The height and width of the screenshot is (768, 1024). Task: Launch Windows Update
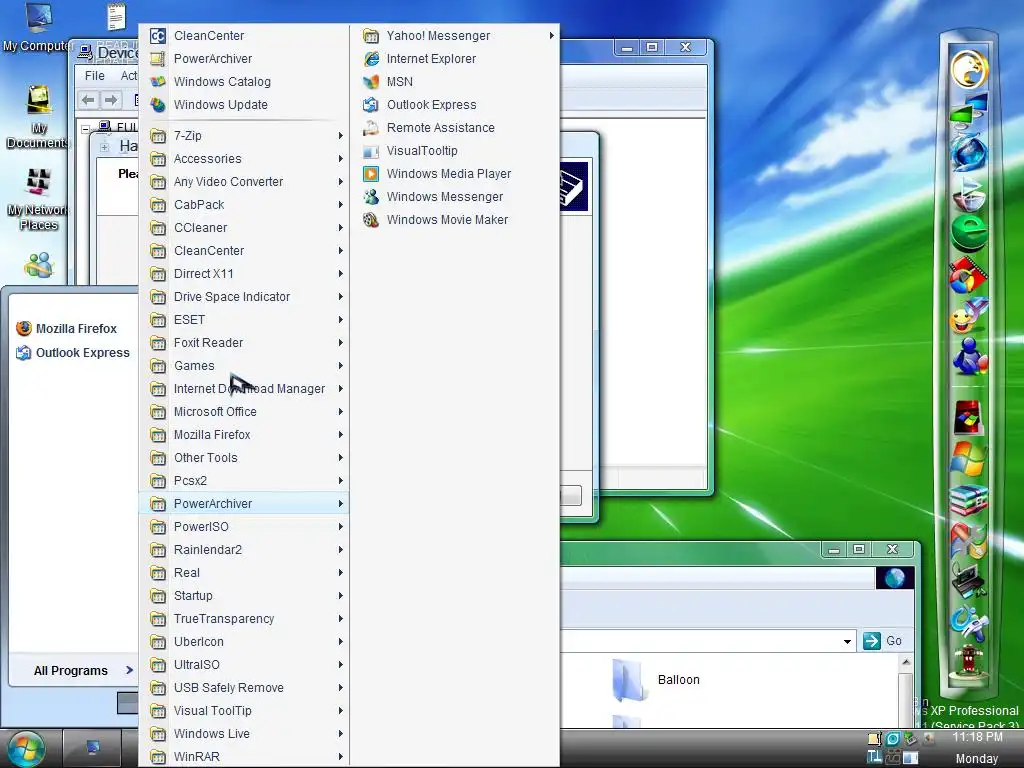click(x=244, y=104)
